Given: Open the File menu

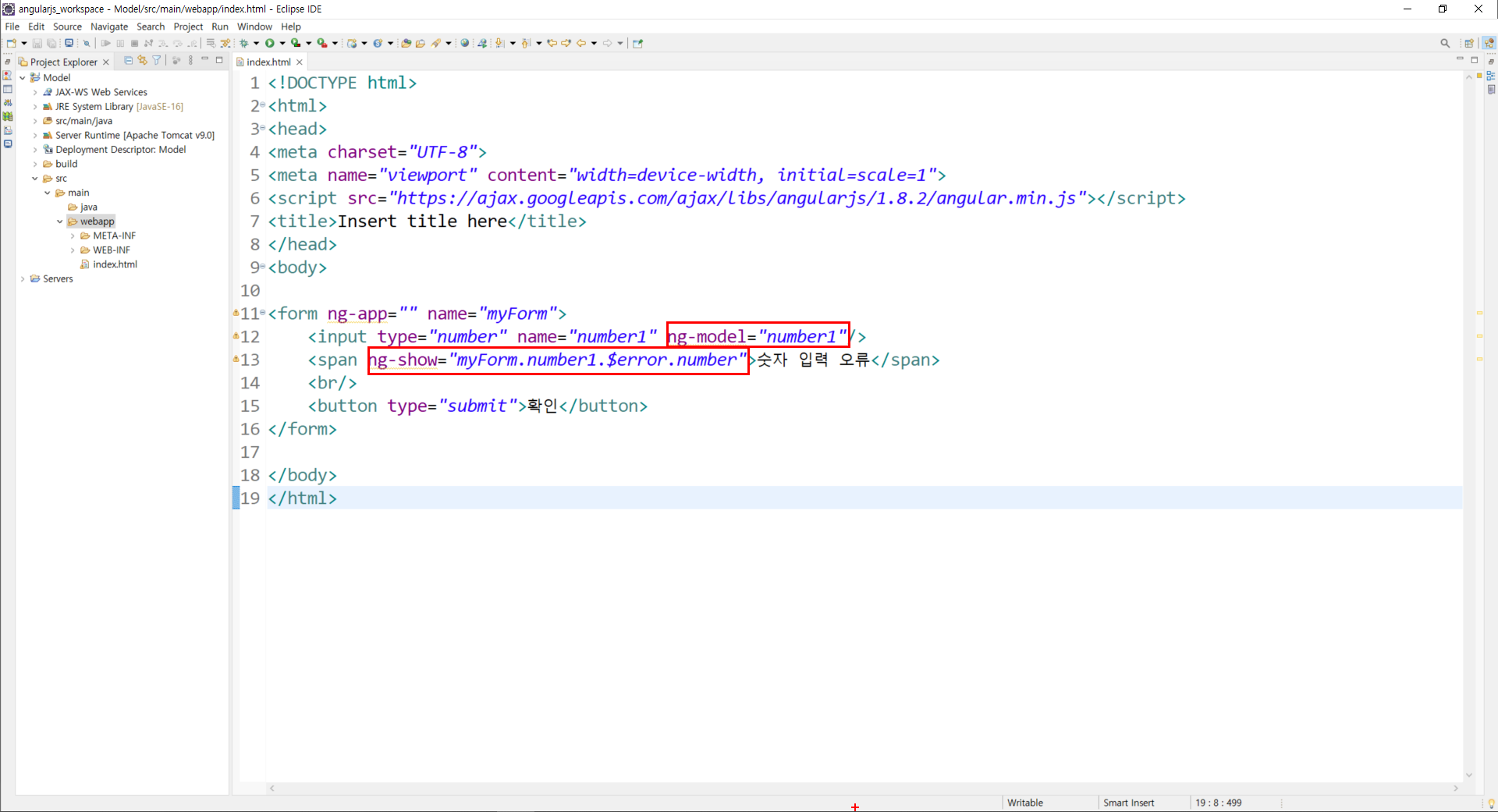Looking at the screenshot, I should click(12, 27).
